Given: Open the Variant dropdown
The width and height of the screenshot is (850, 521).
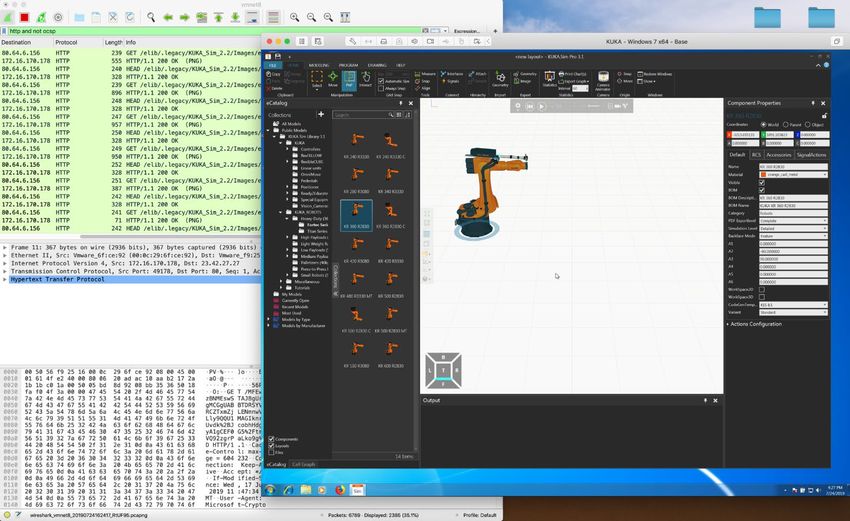Looking at the screenshot, I should 793,312.
